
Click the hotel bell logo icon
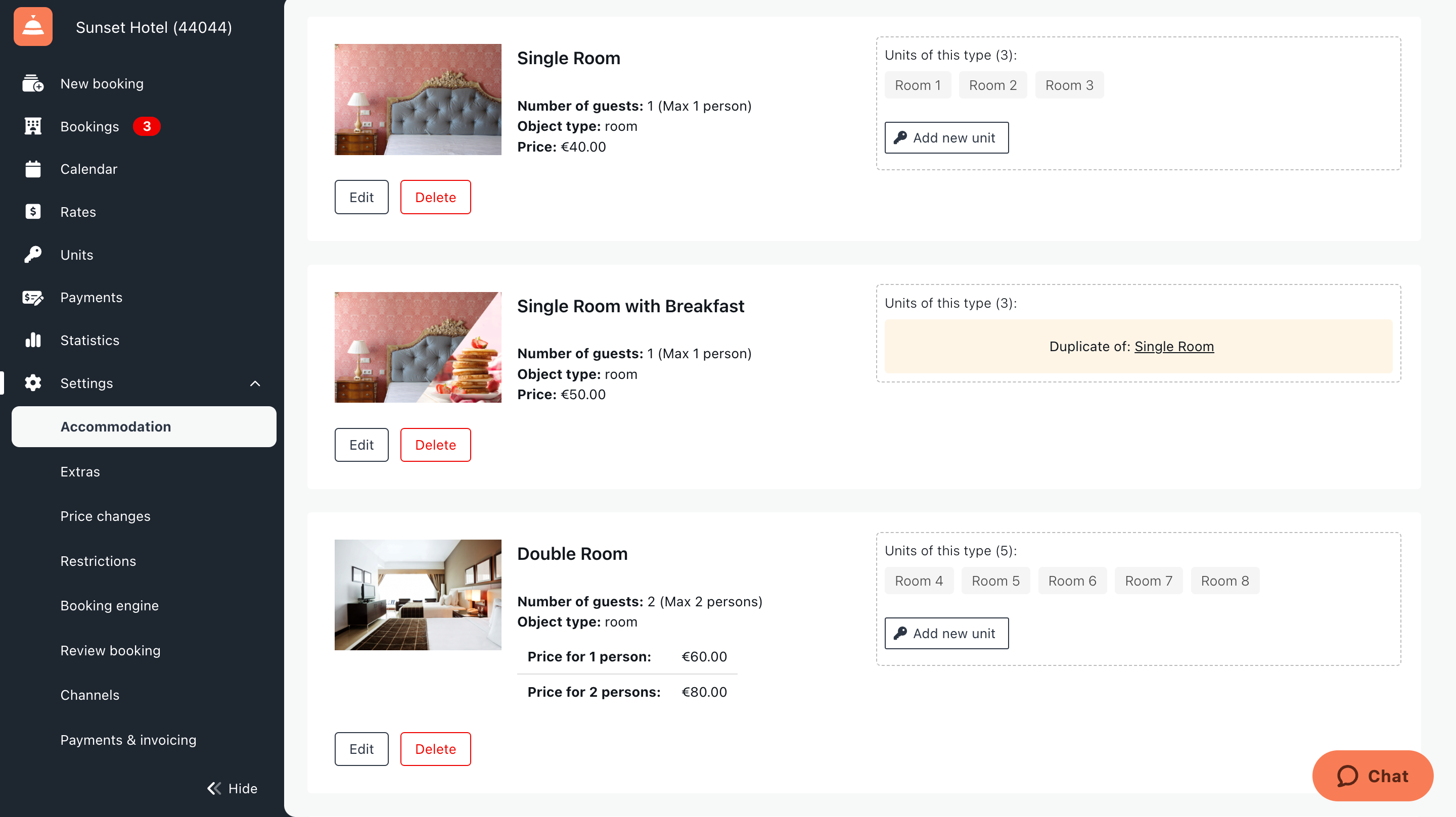coord(33,27)
